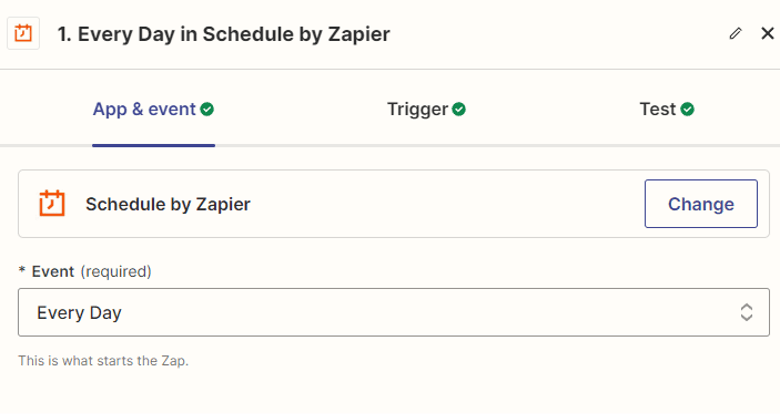Screen dimensions: 780x415
Task: Switch to the Test tab
Action: pyautogui.click(x=667, y=109)
